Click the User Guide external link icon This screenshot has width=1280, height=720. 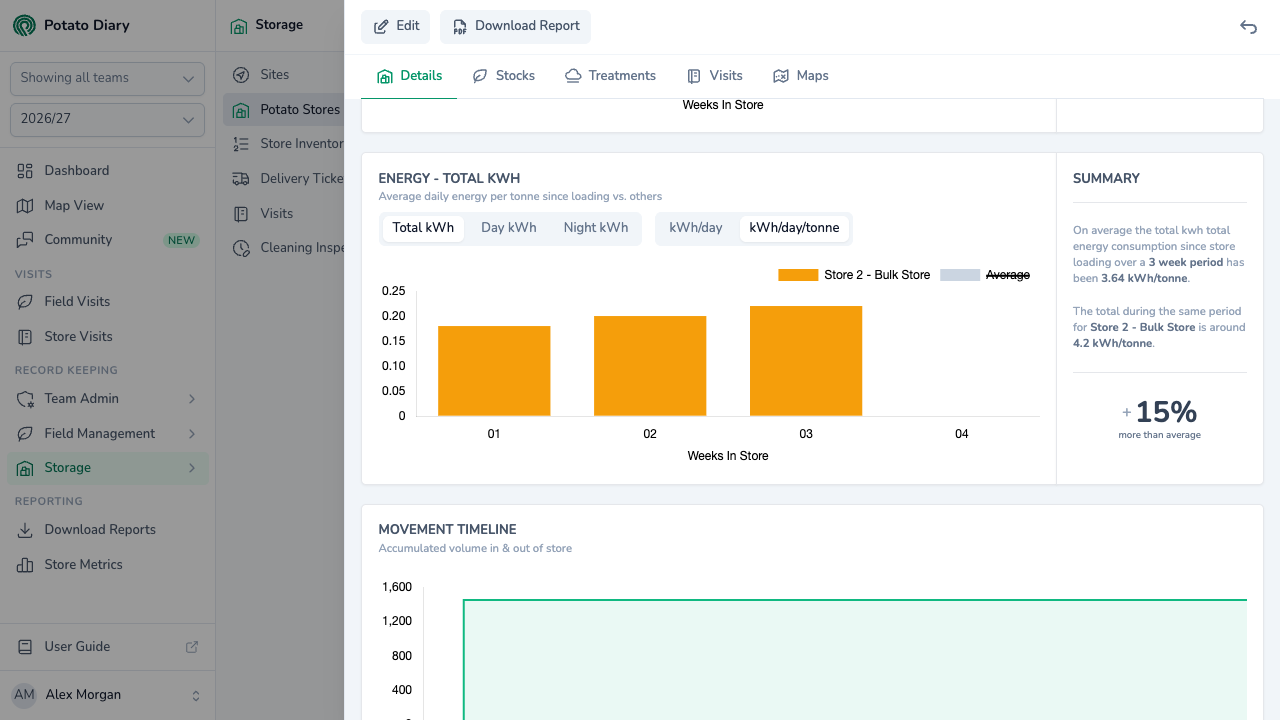(x=192, y=647)
